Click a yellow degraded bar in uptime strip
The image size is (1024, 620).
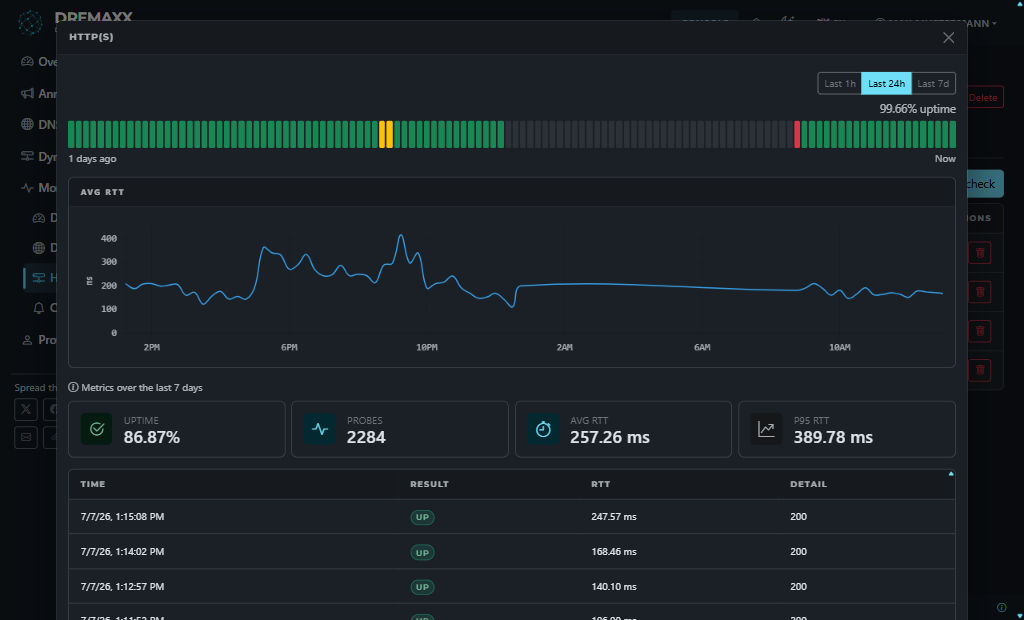click(x=382, y=135)
